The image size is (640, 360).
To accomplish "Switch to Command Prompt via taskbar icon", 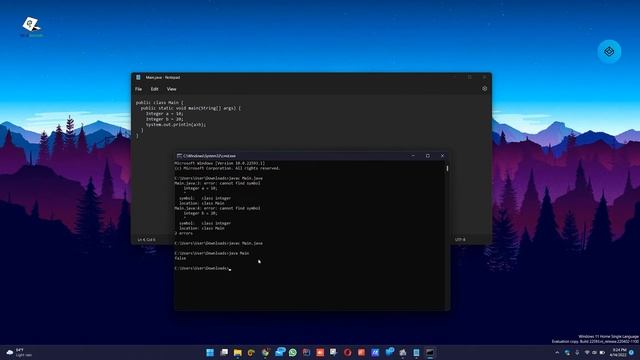I will 430,352.
